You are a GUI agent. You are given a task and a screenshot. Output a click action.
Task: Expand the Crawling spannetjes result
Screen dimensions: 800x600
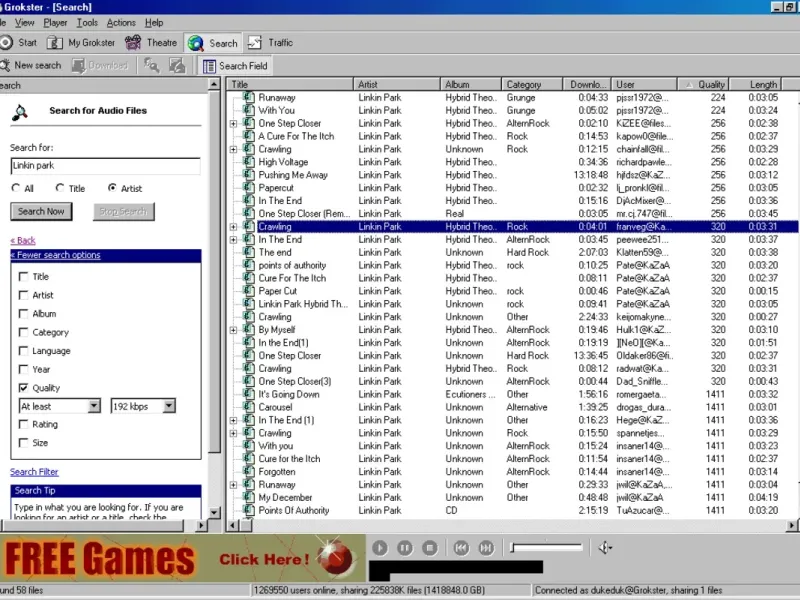coord(233,433)
